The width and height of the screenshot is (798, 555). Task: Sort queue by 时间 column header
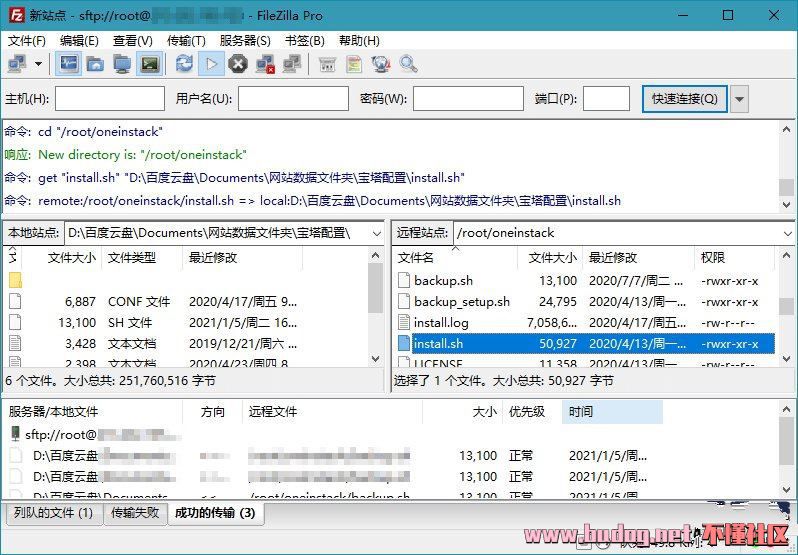click(612, 412)
